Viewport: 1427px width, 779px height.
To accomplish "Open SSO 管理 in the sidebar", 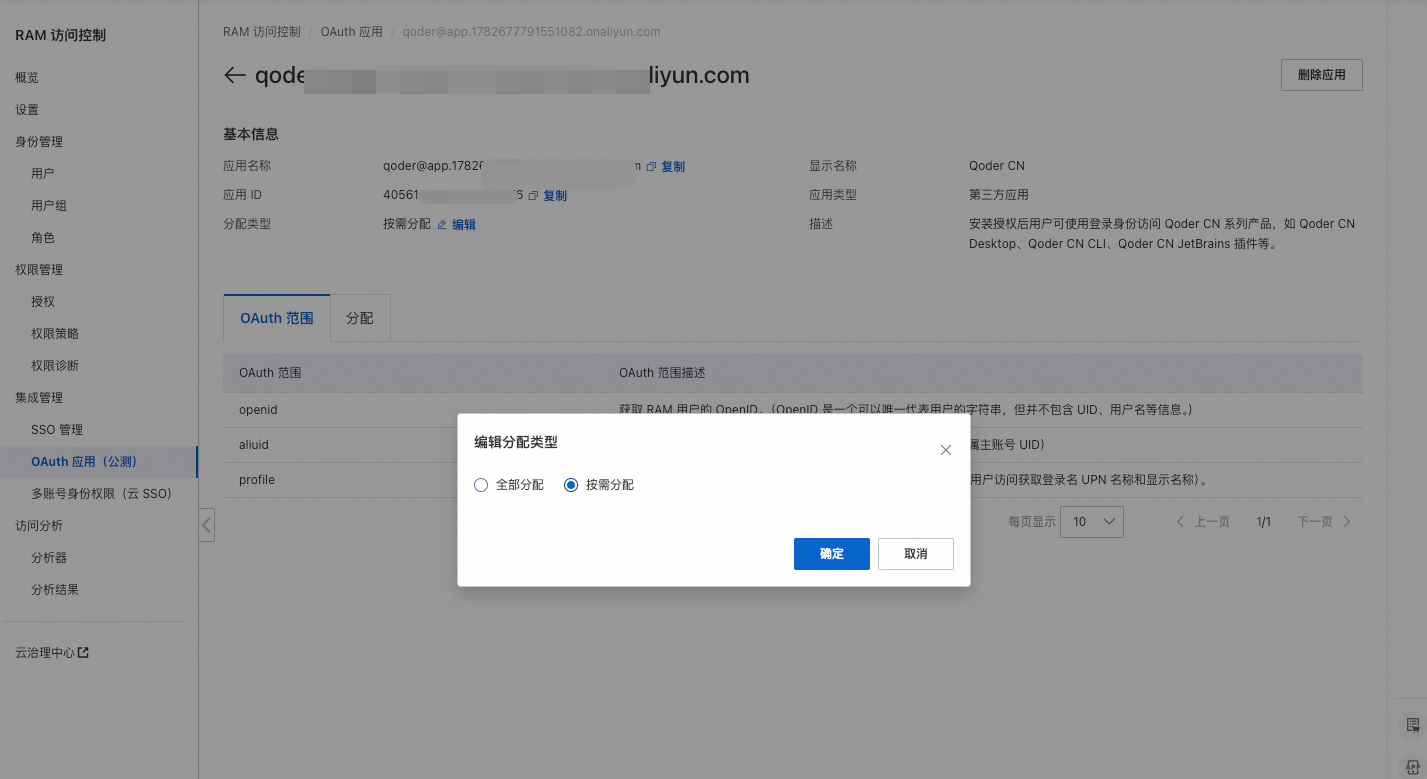I will click(57, 430).
